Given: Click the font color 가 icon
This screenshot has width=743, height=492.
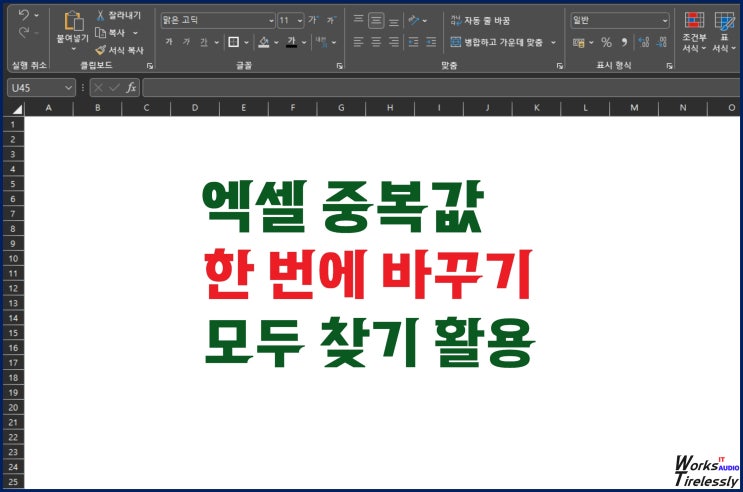Looking at the screenshot, I should coord(291,42).
